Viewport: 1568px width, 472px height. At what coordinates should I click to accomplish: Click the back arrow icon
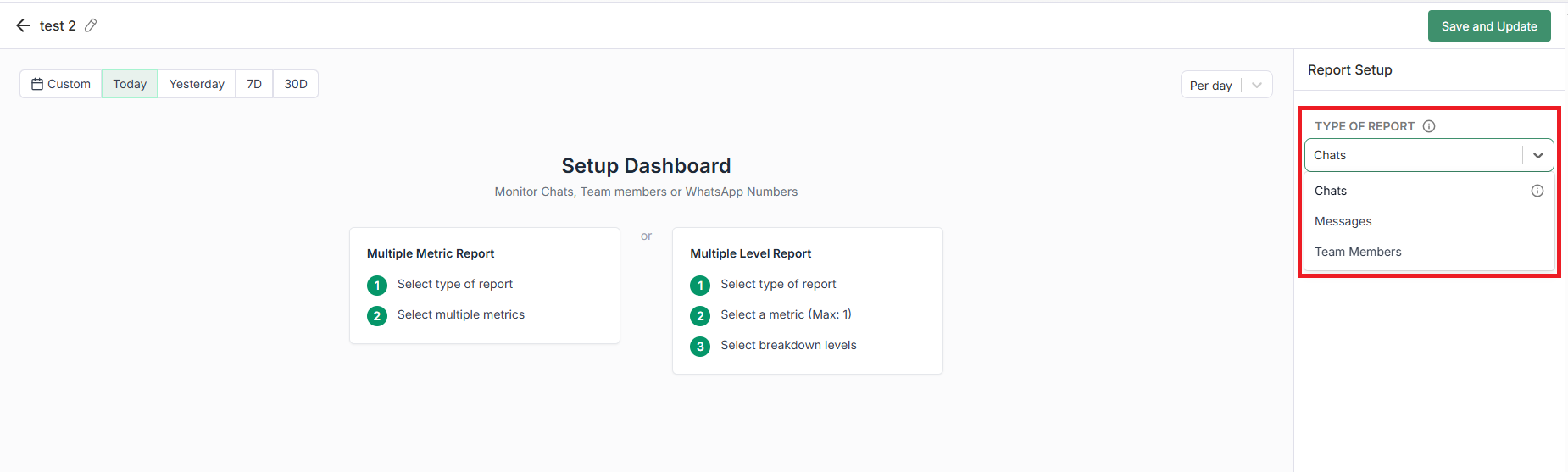[x=23, y=25]
